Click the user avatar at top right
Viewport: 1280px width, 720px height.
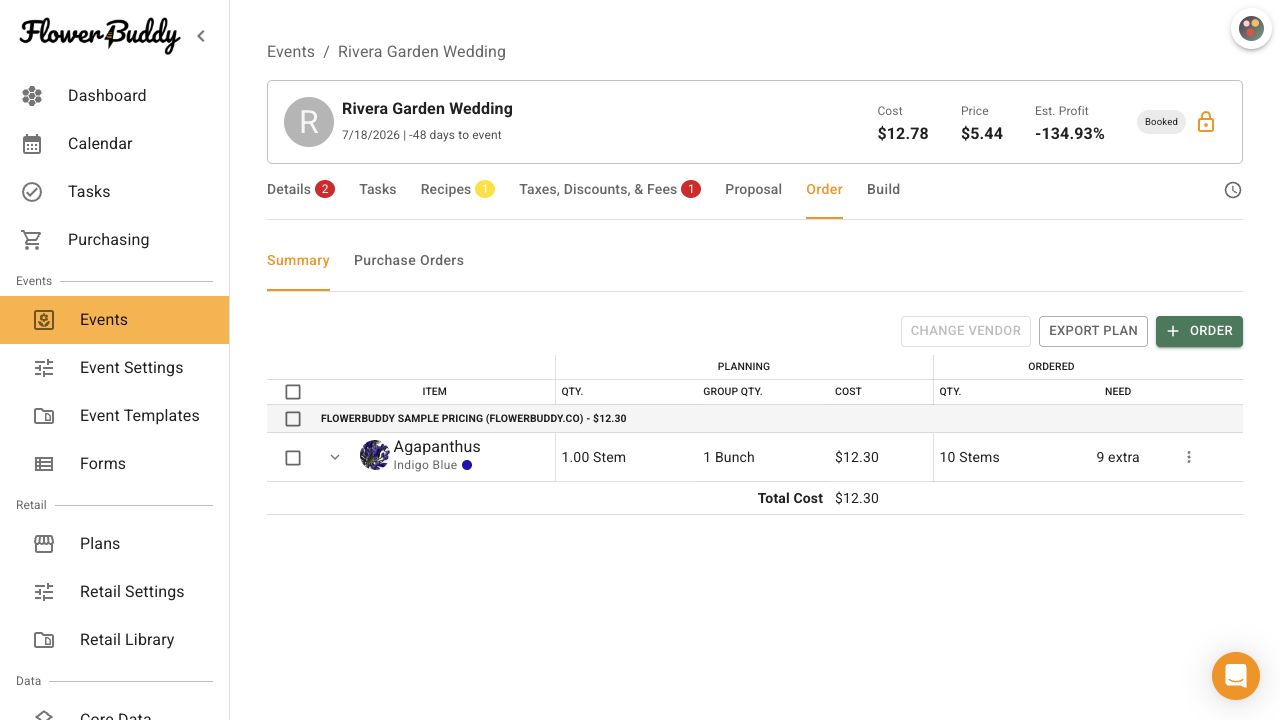coord(1251,28)
